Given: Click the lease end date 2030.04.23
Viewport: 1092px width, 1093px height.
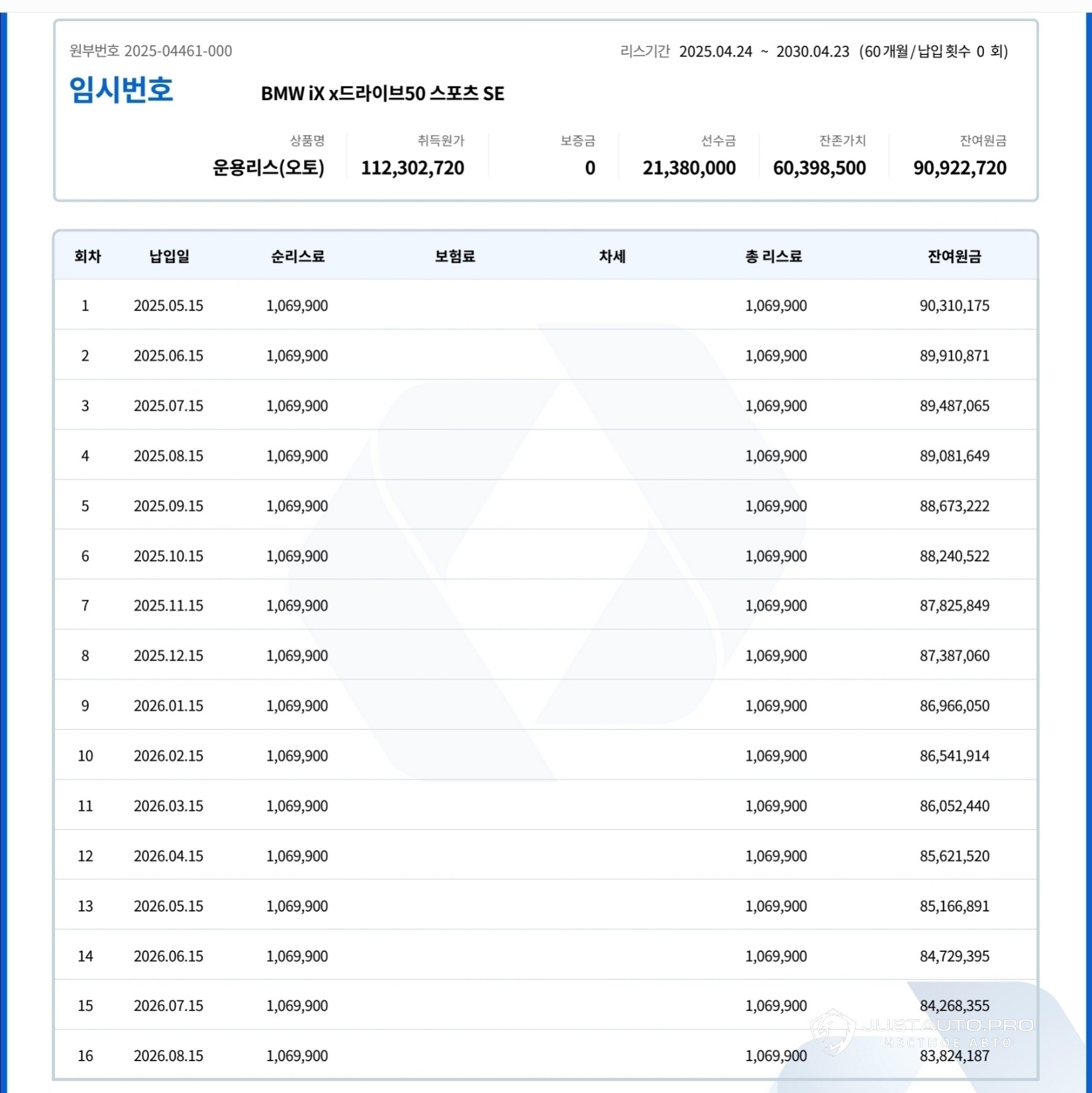Looking at the screenshot, I should 813,52.
